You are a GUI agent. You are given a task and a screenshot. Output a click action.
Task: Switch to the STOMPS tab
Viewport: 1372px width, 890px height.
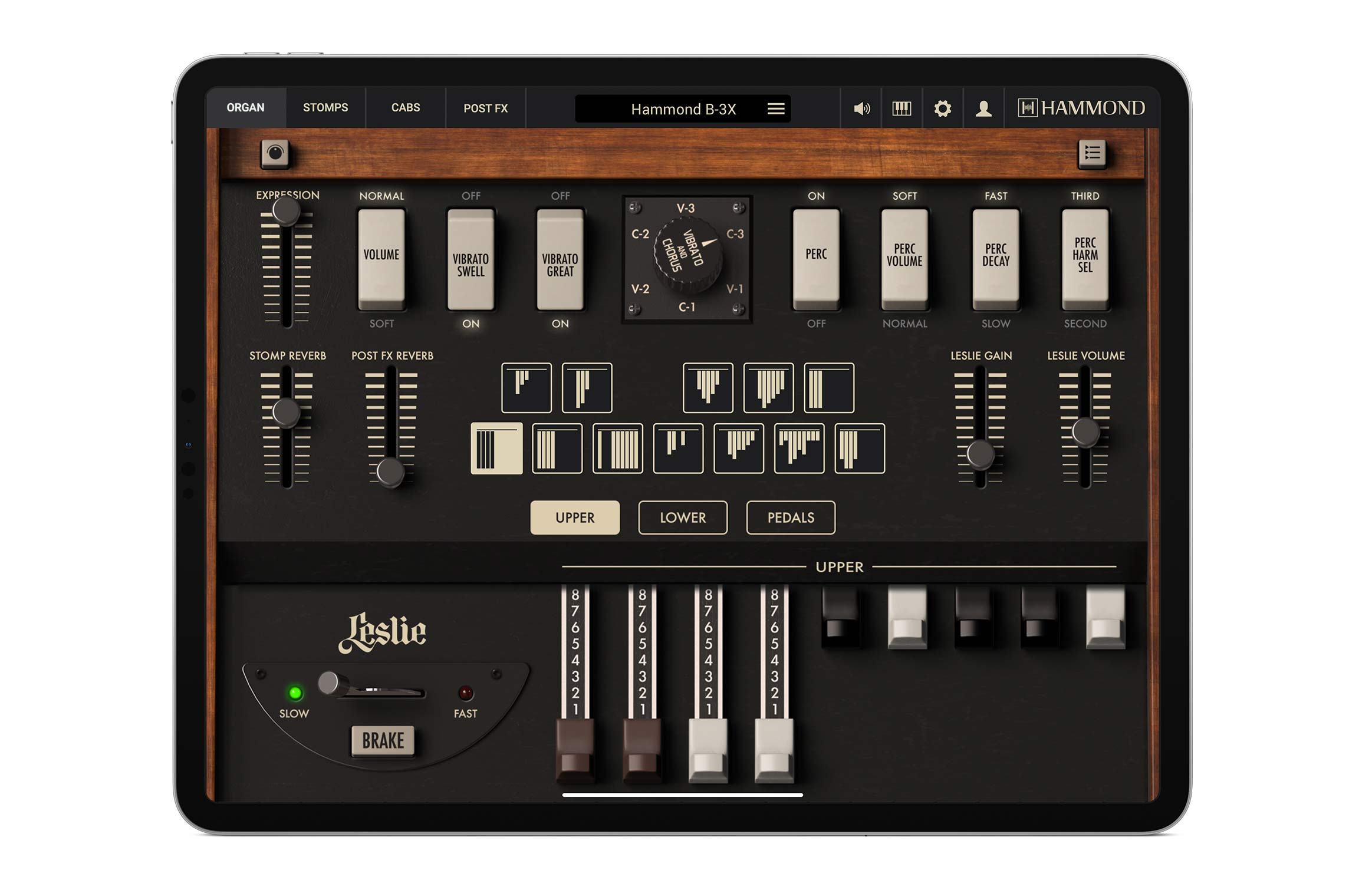(x=325, y=107)
